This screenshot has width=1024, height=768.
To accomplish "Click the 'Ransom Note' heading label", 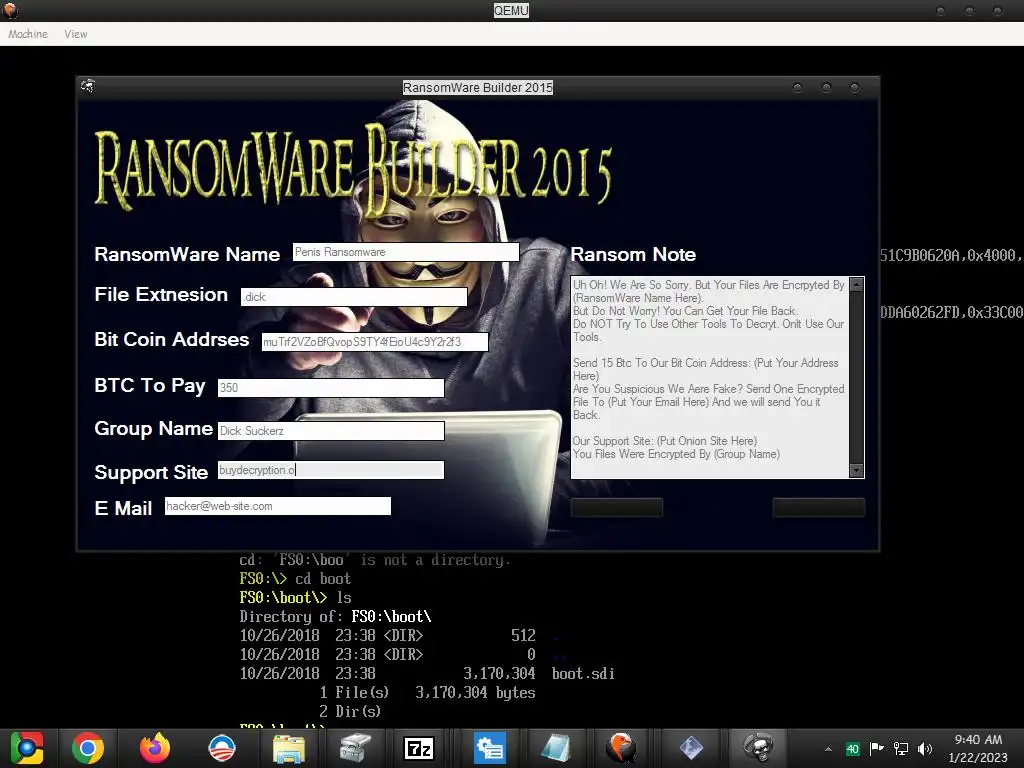I will click(633, 254).
